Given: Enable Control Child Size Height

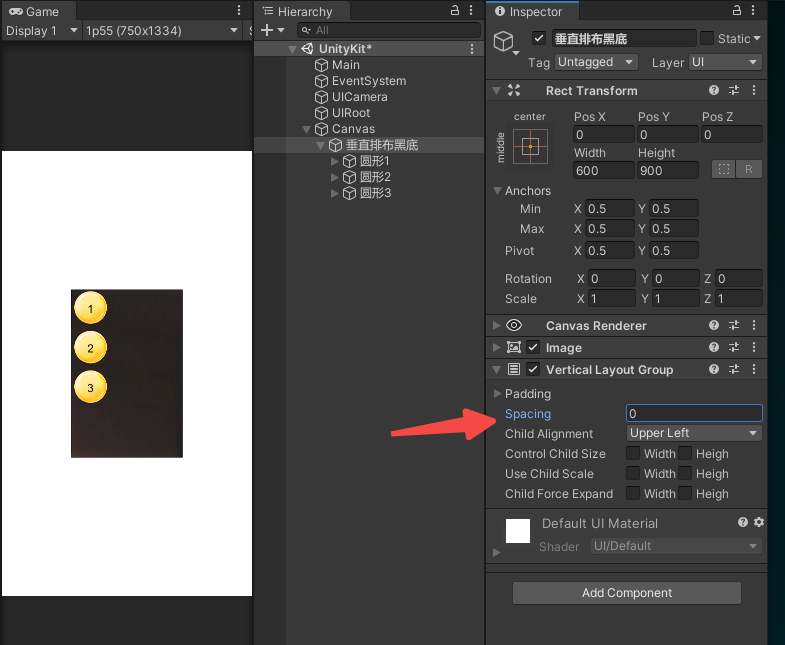Looking at the screenshot, I should [x=685, y=453].
